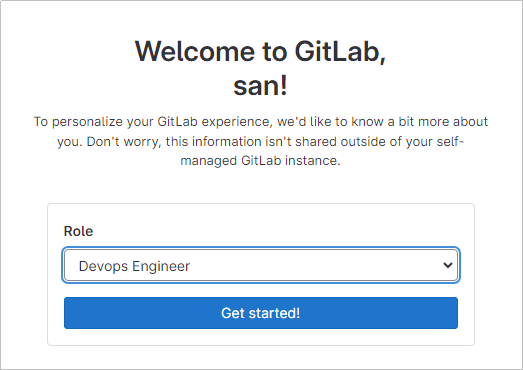Click the word Get on blue button

233,313
